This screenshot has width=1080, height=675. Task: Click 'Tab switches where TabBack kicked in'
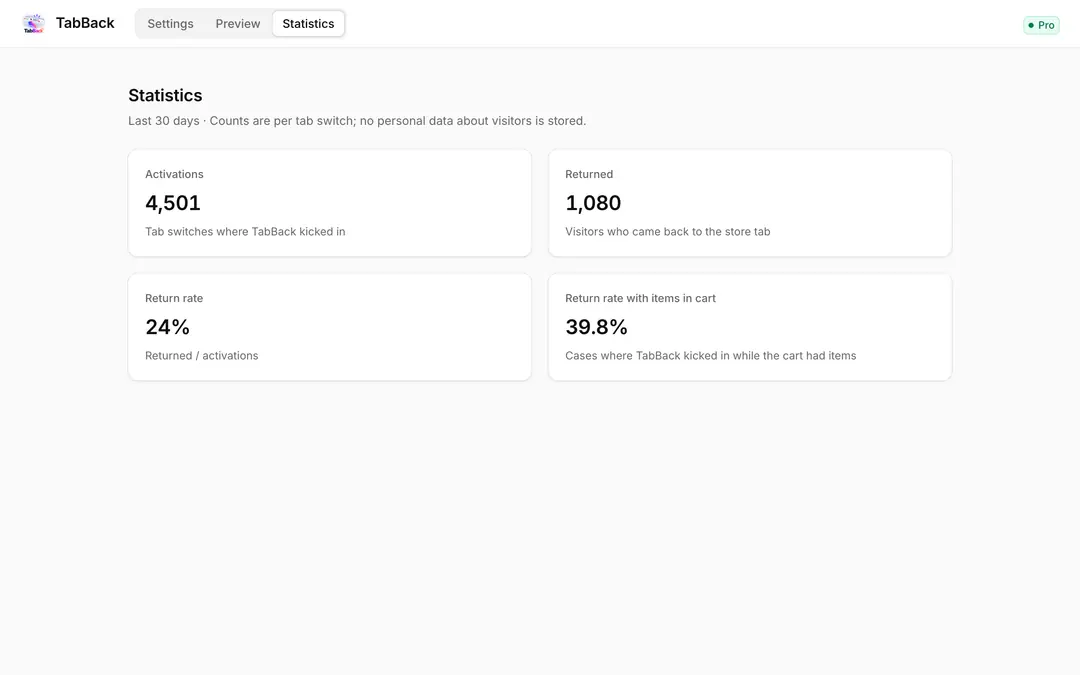(x=245, y=231)
